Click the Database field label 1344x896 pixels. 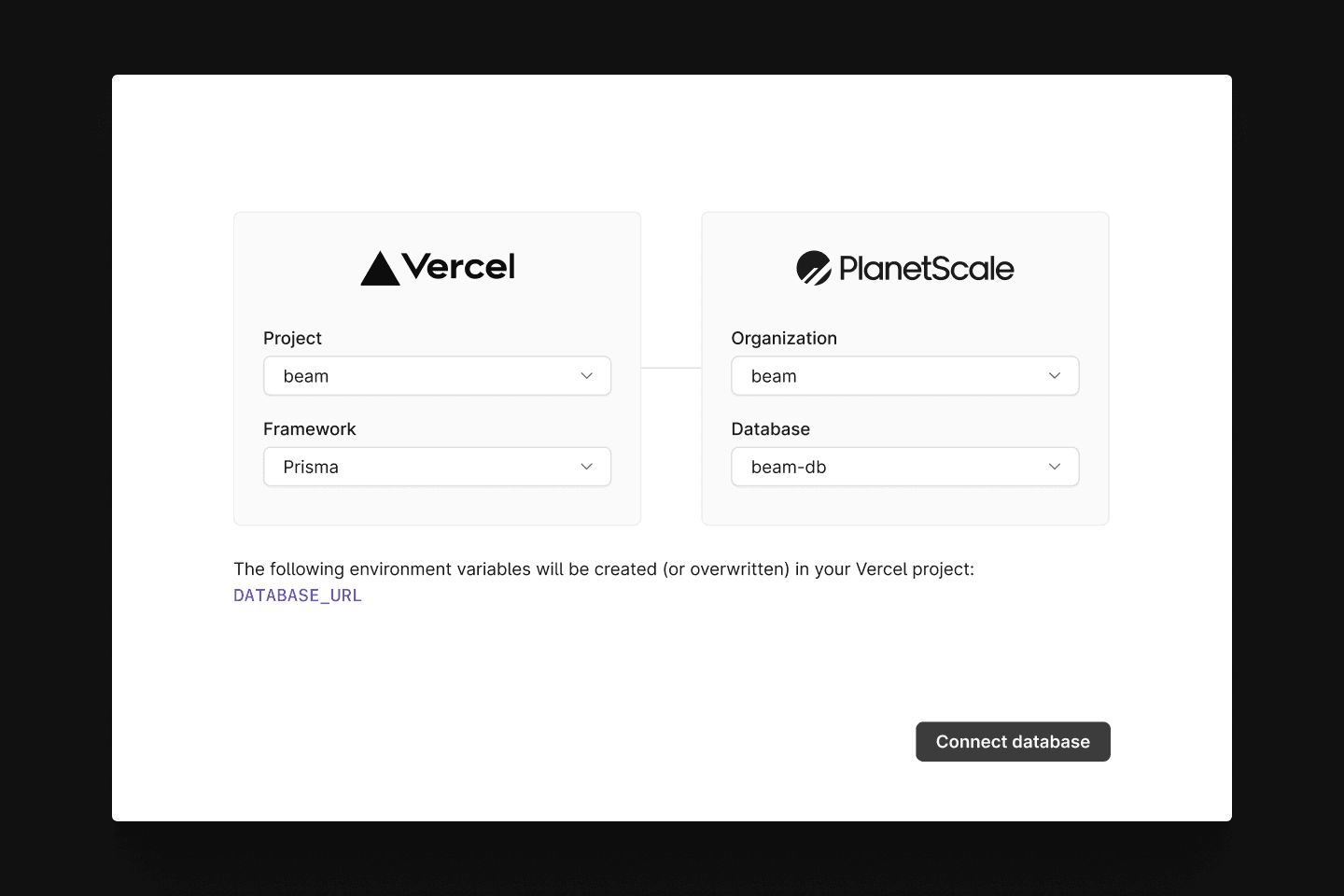click(771, 429)
